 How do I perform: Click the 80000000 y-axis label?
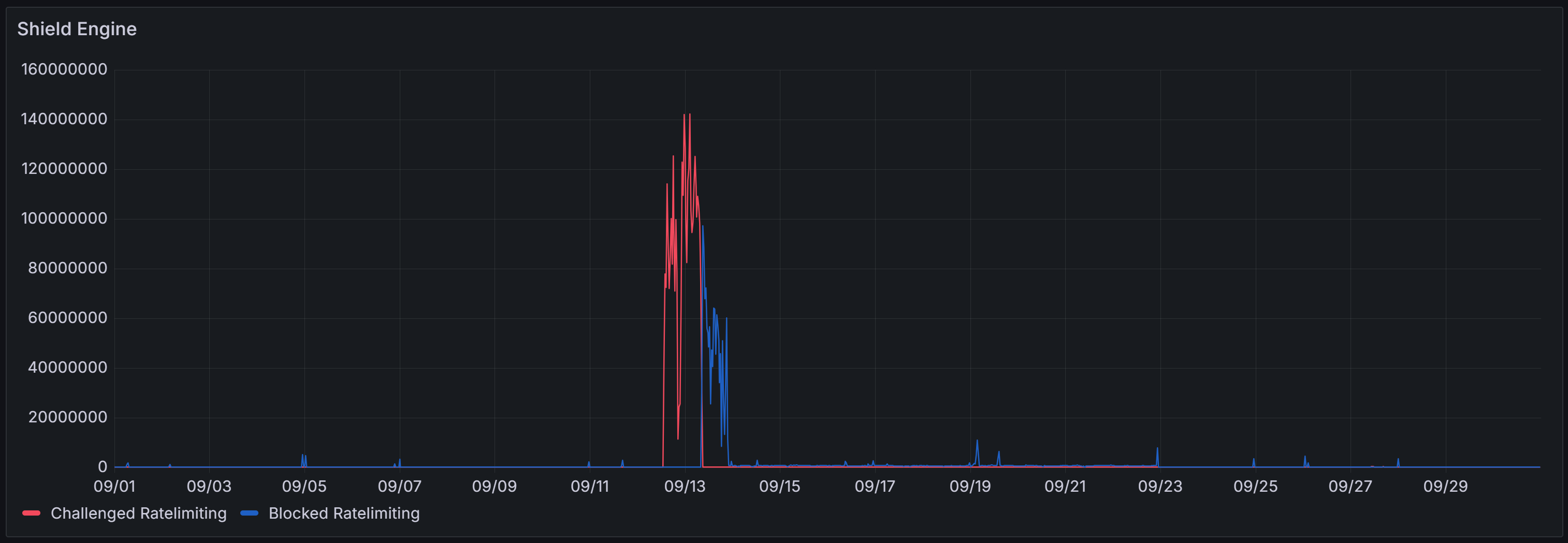[67, 268]
